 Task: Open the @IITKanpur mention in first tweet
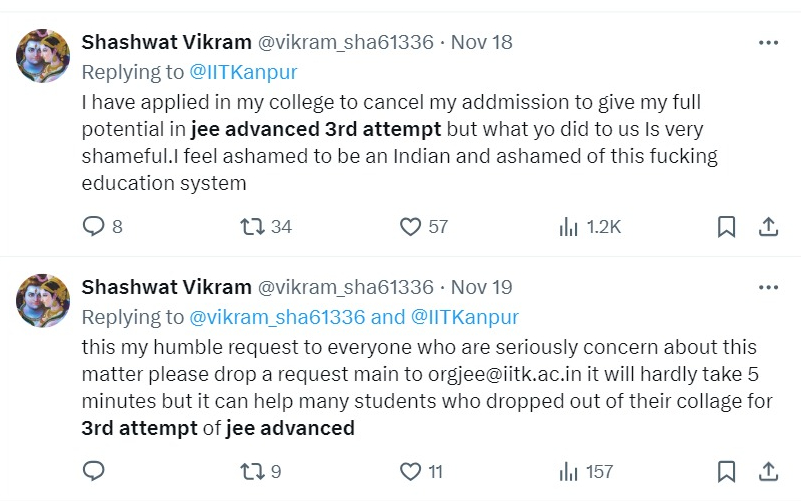click(x=244, y=72)
